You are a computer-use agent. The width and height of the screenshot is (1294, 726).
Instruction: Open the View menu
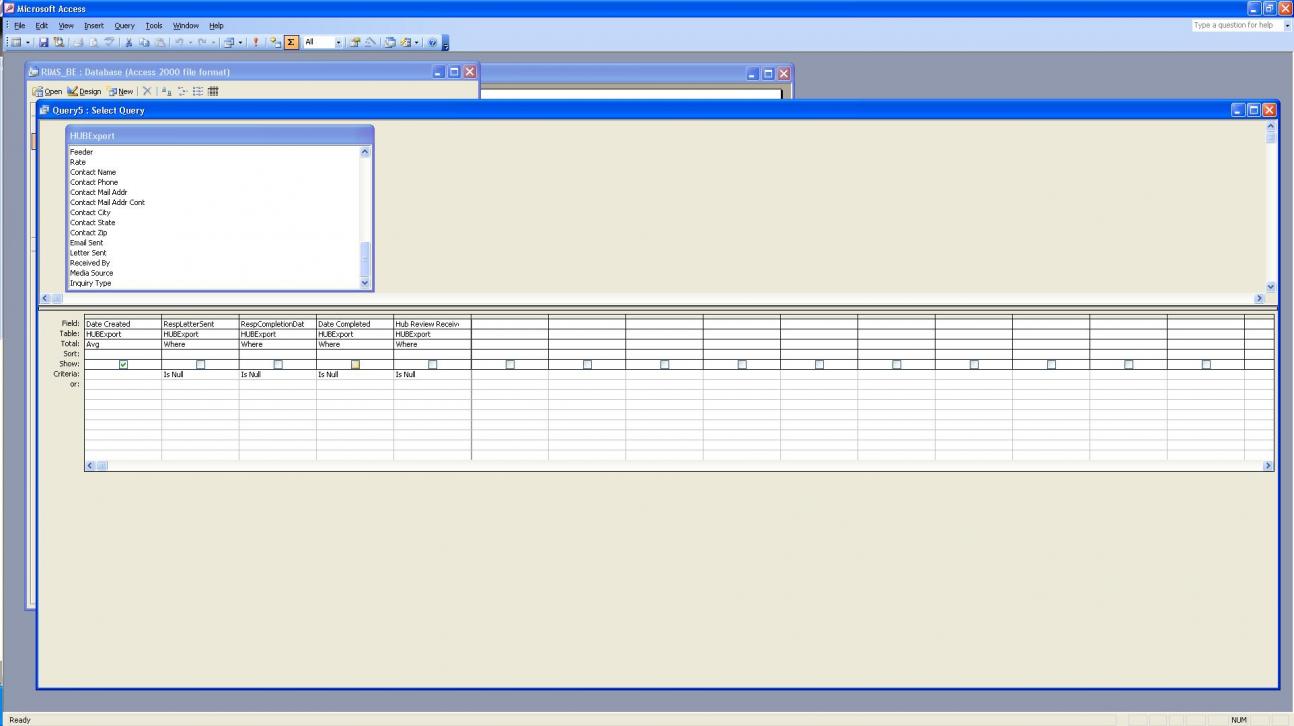66,25
